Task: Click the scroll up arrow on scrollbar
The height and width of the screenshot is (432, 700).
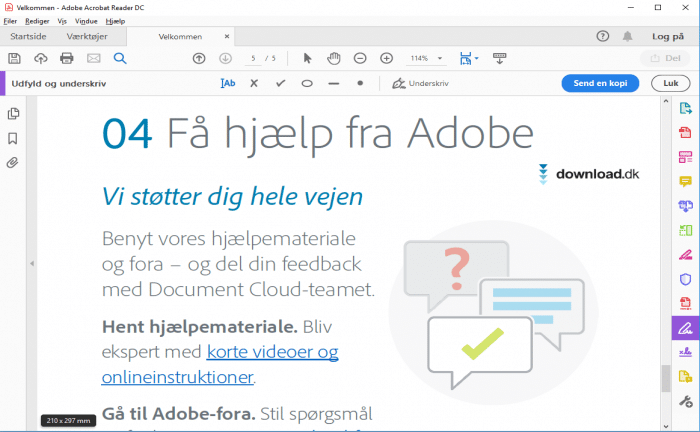Action: click(666, 101)
